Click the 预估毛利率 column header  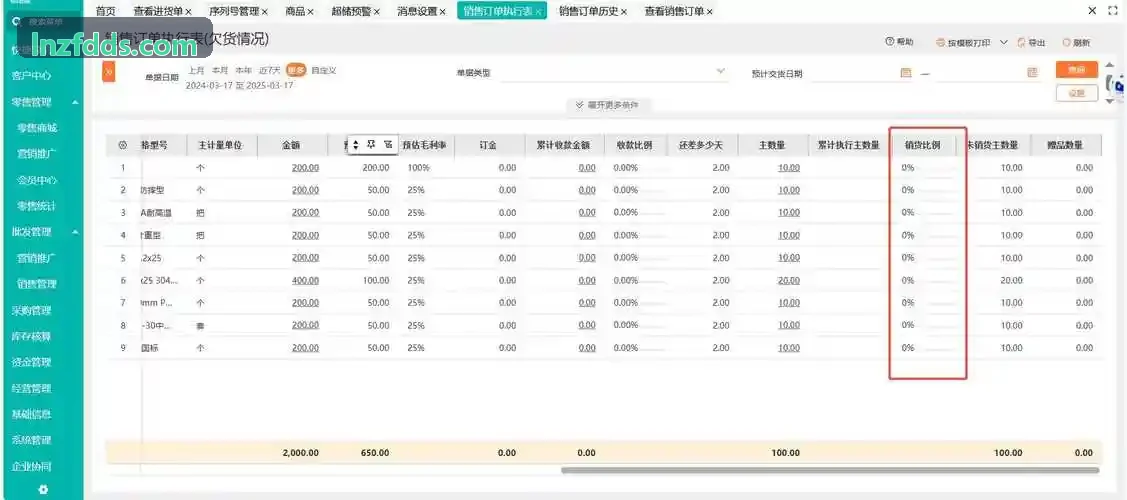point(424,145)
